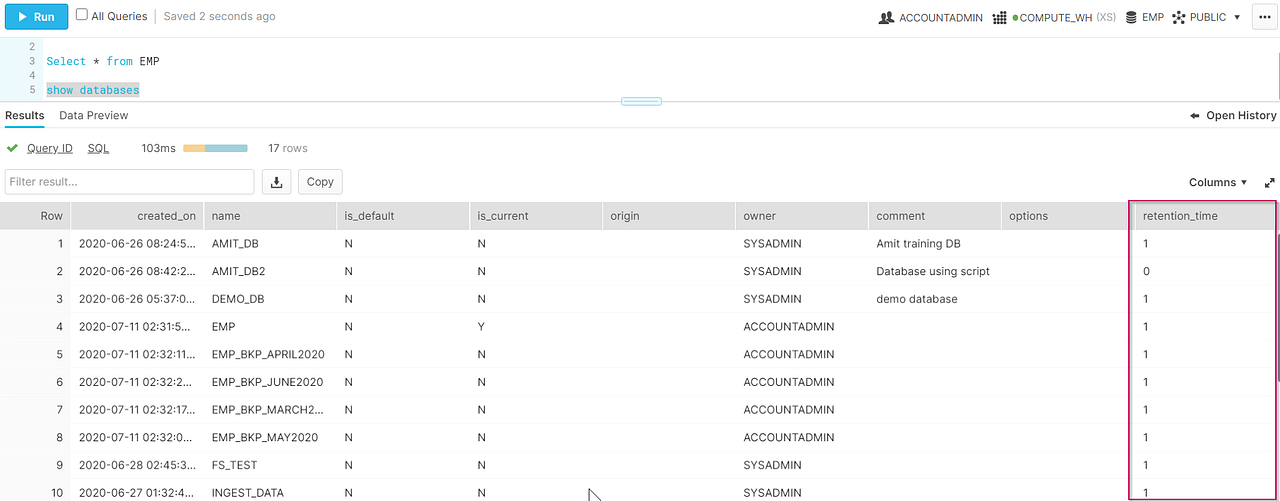Image resolution: width=1280 pixels, height=501 pixels.
Task: Toggle the All Queries checkbox
Action: [82, 15]
